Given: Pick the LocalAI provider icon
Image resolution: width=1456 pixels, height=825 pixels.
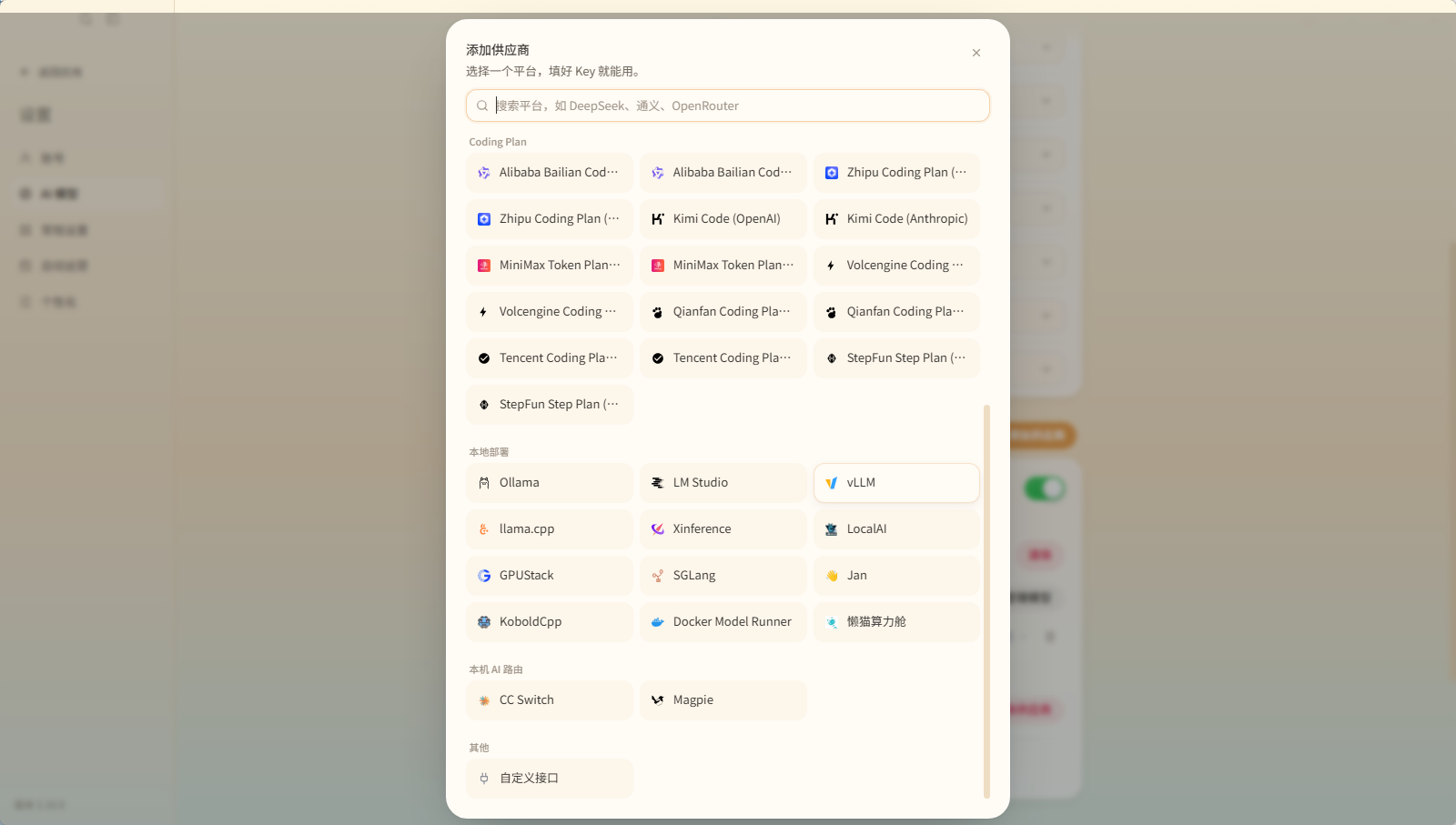Looking at the screenshot, I should (x=832, y=529).
